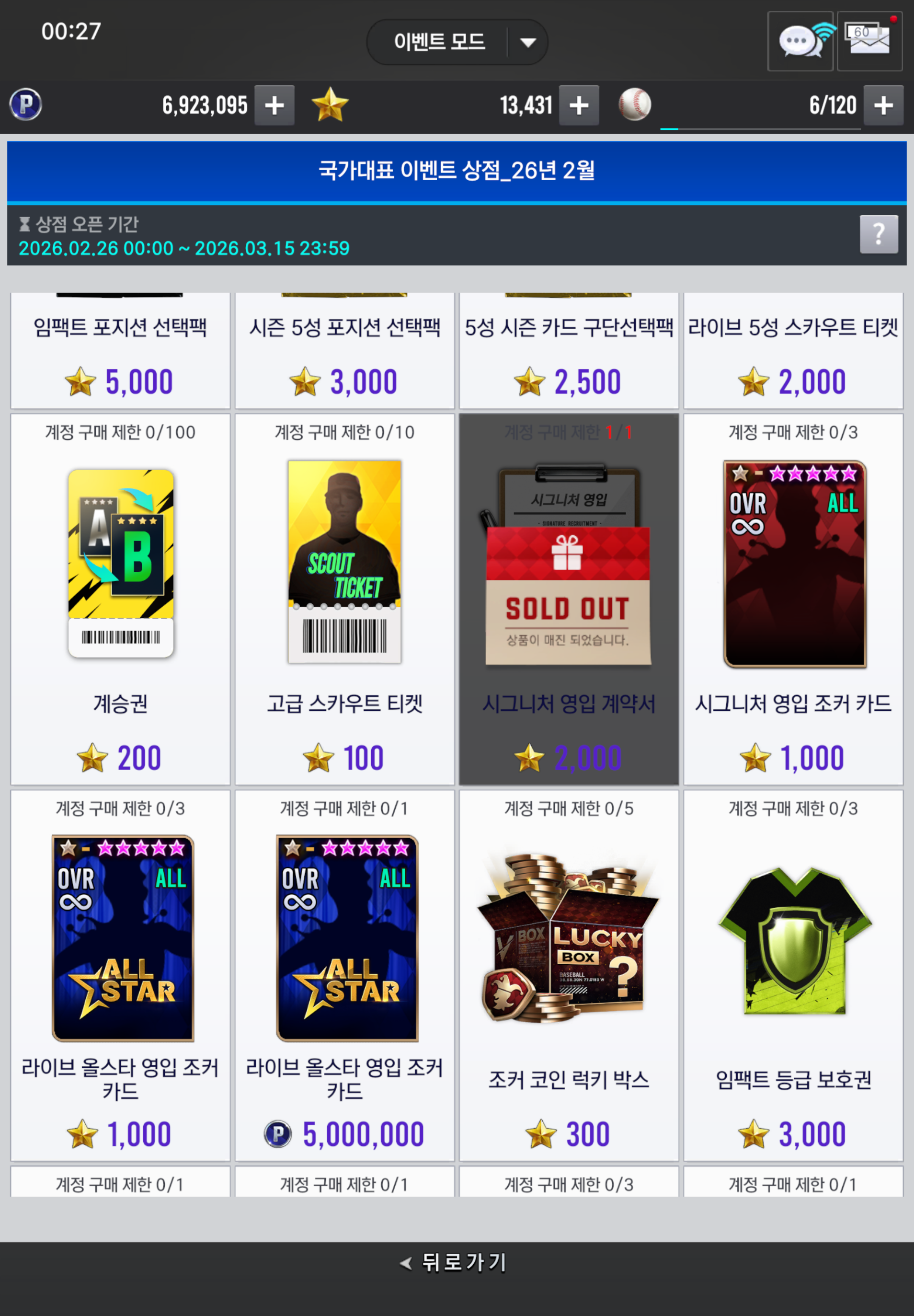This screenshot has width=914, height=1316.
Task: Select the 고급 스카우트 티켓 card
Action: click(x=345, y=599)
